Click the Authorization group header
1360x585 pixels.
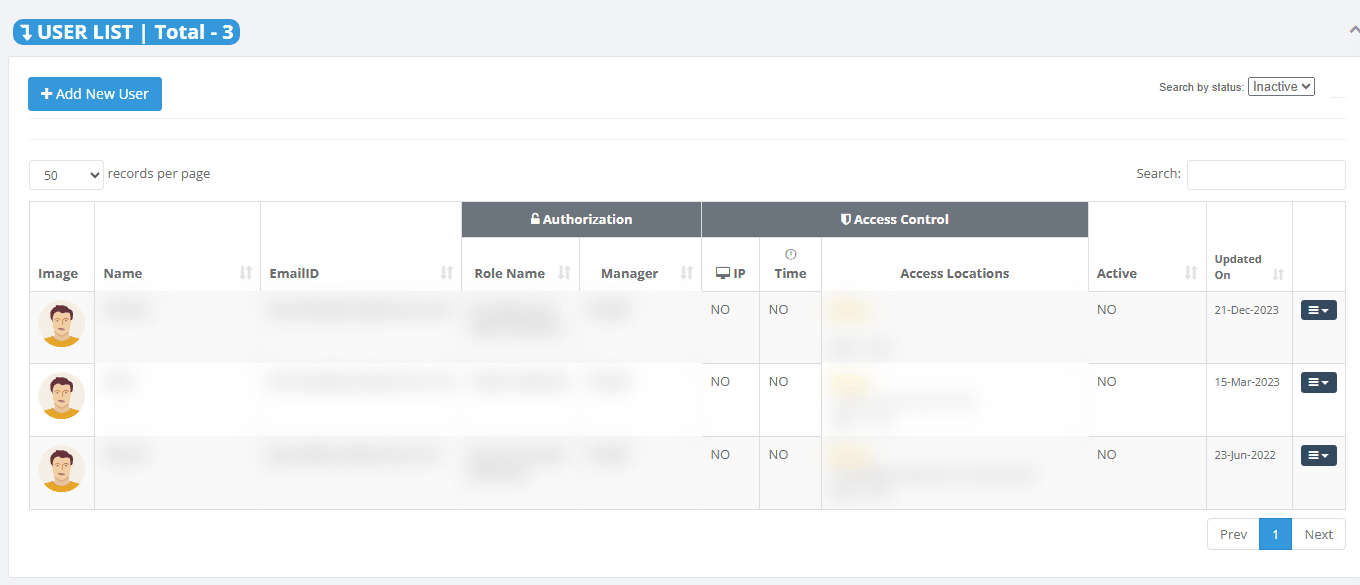[581, 219]
